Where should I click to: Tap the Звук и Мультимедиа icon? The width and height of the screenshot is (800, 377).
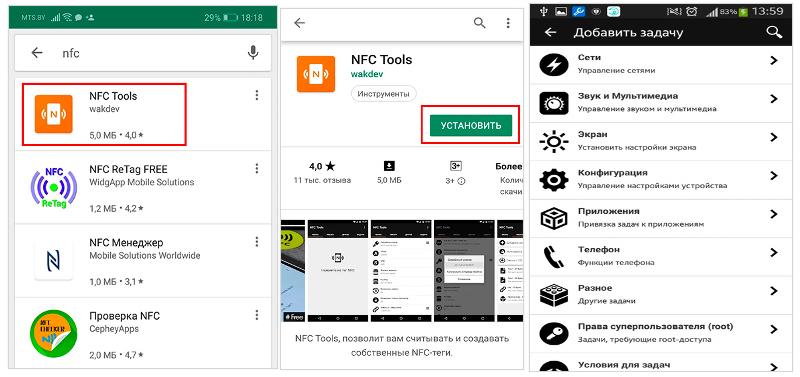click(554, 104)
